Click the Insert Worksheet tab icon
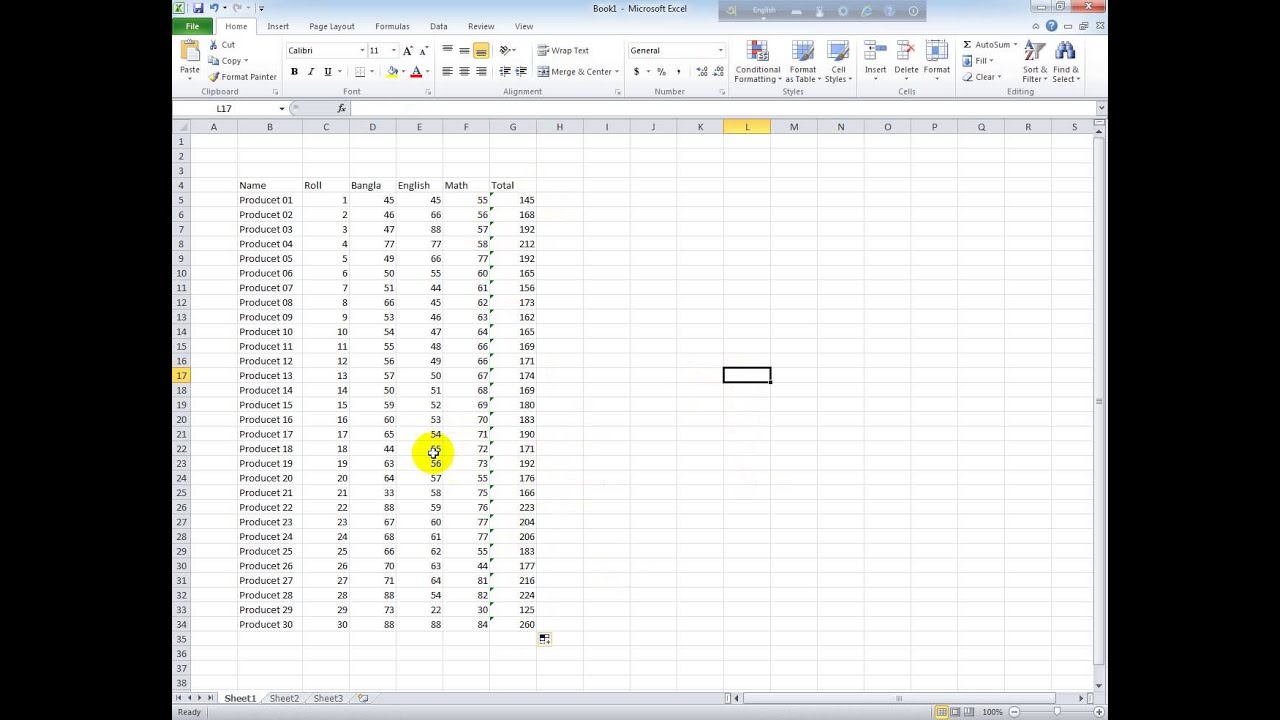 click(x=363, y=698)
